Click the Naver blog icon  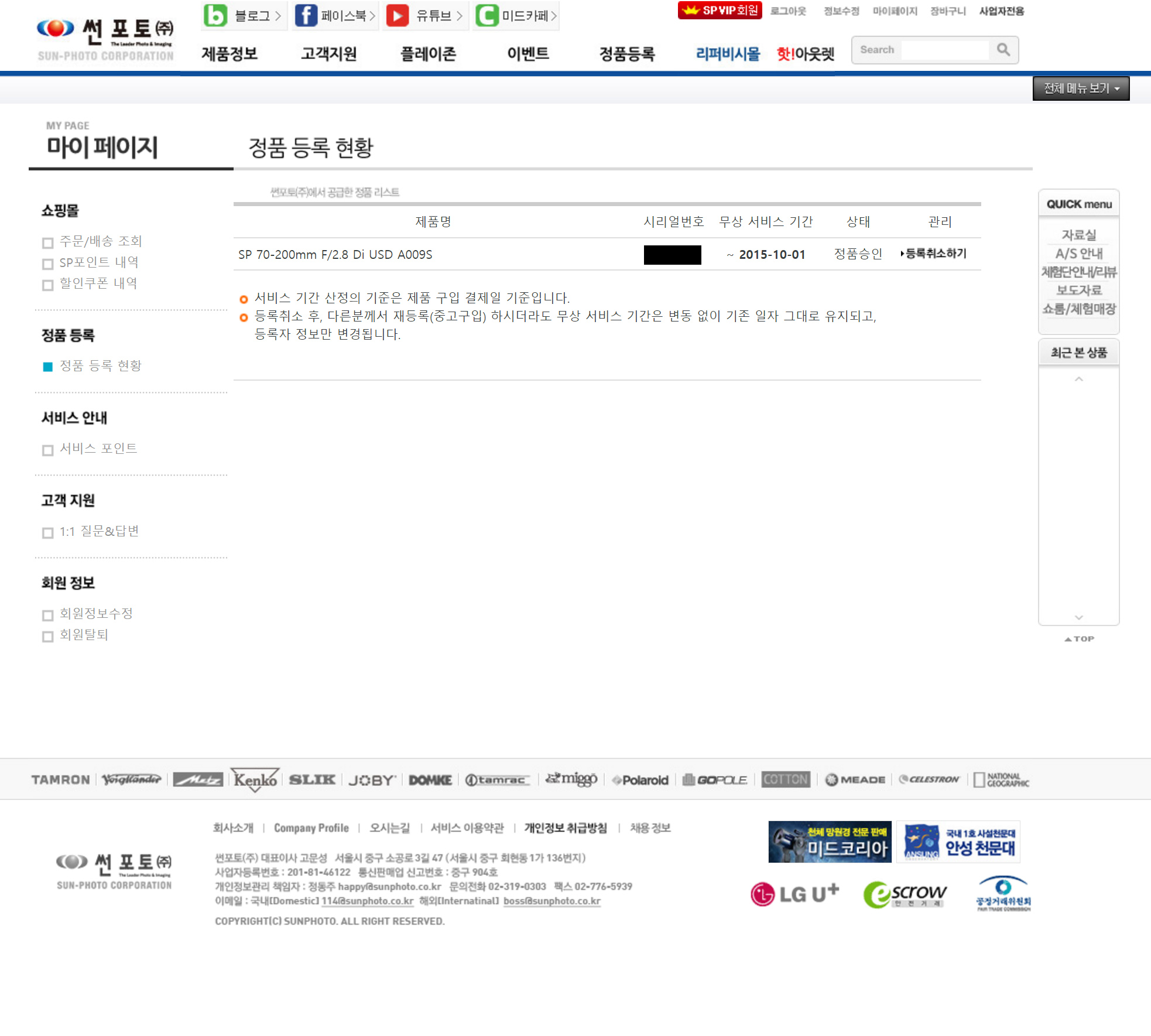coord(215,15)
